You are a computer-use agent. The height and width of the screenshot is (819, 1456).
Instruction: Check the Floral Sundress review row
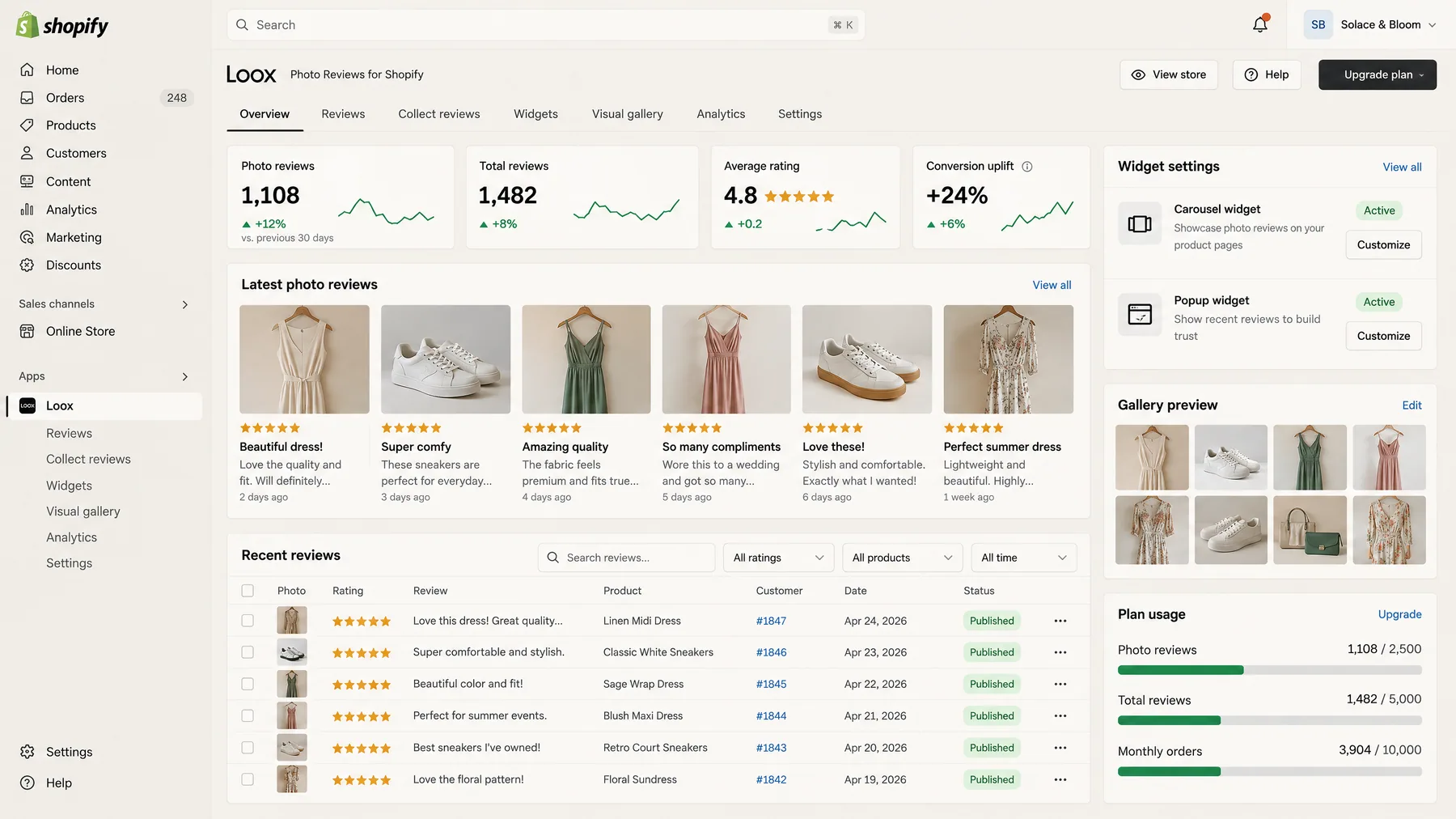pyautogui.click(x=248, y=779)
